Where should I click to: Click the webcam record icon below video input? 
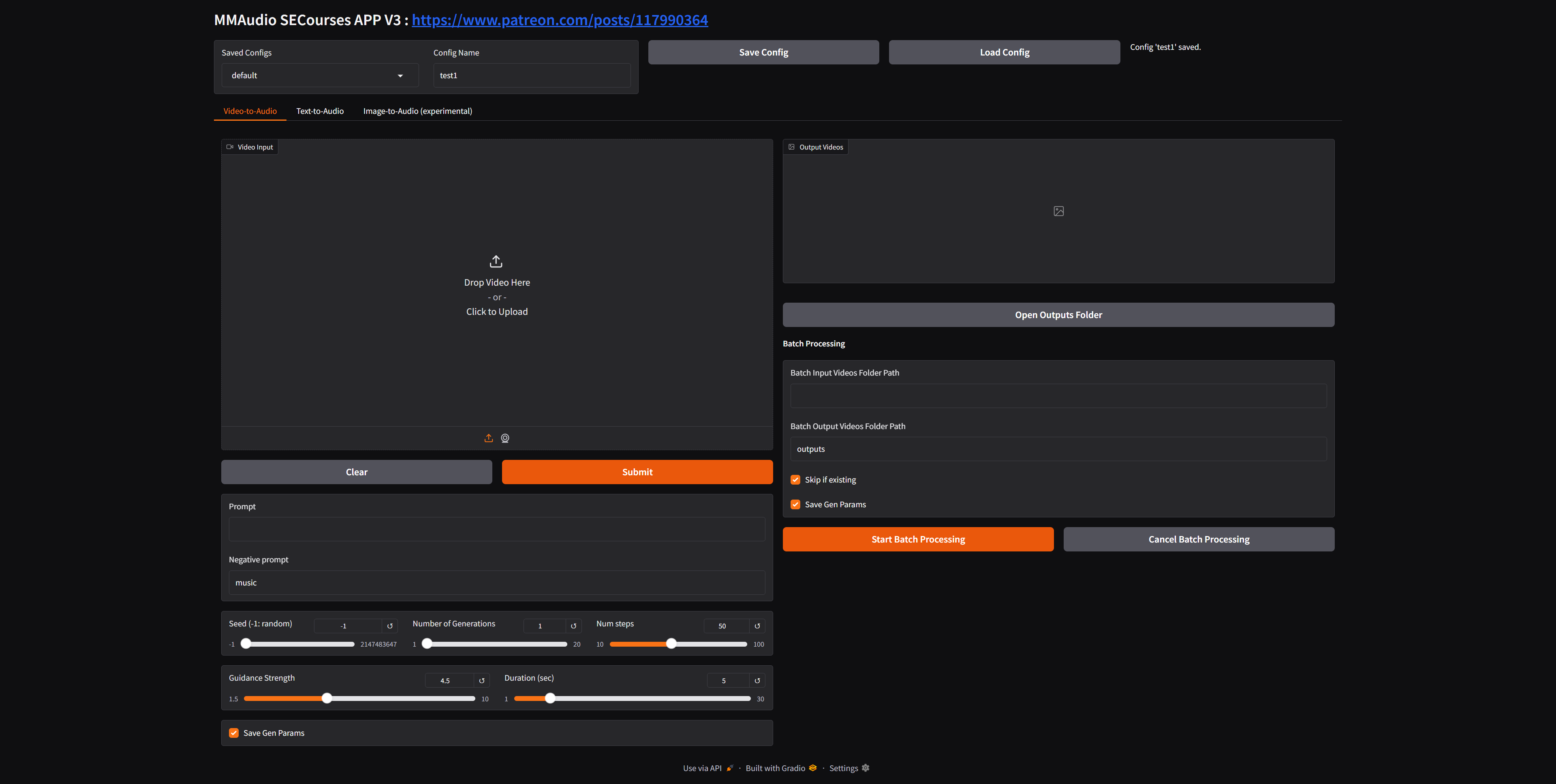tap(505, 438)
